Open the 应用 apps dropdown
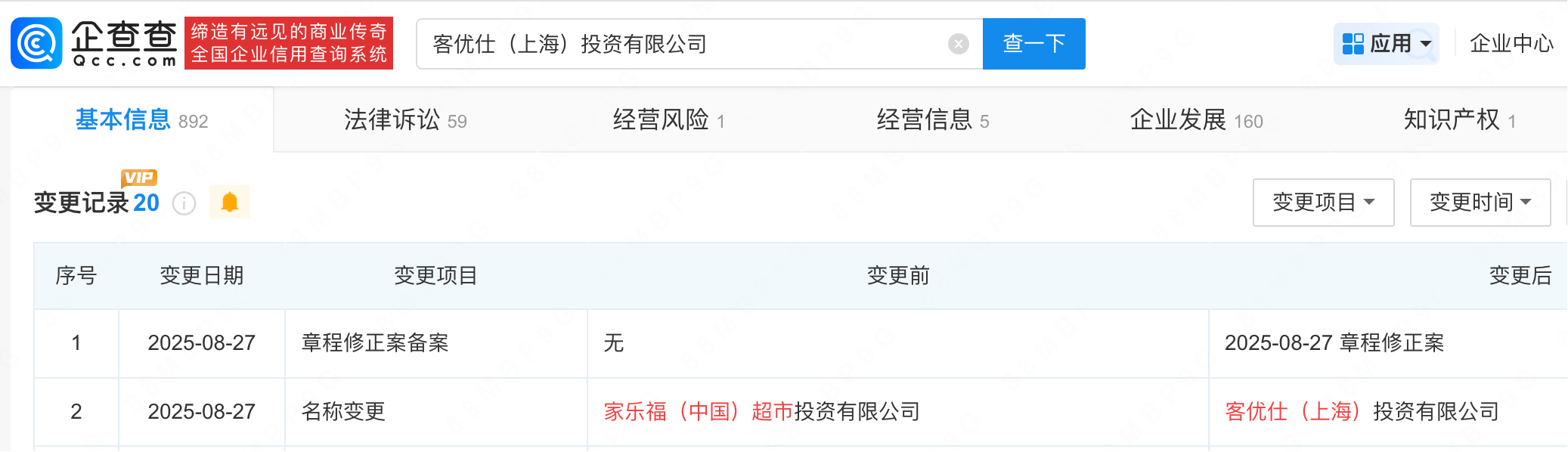The image size is (1568, 452). click(1387, 44)
